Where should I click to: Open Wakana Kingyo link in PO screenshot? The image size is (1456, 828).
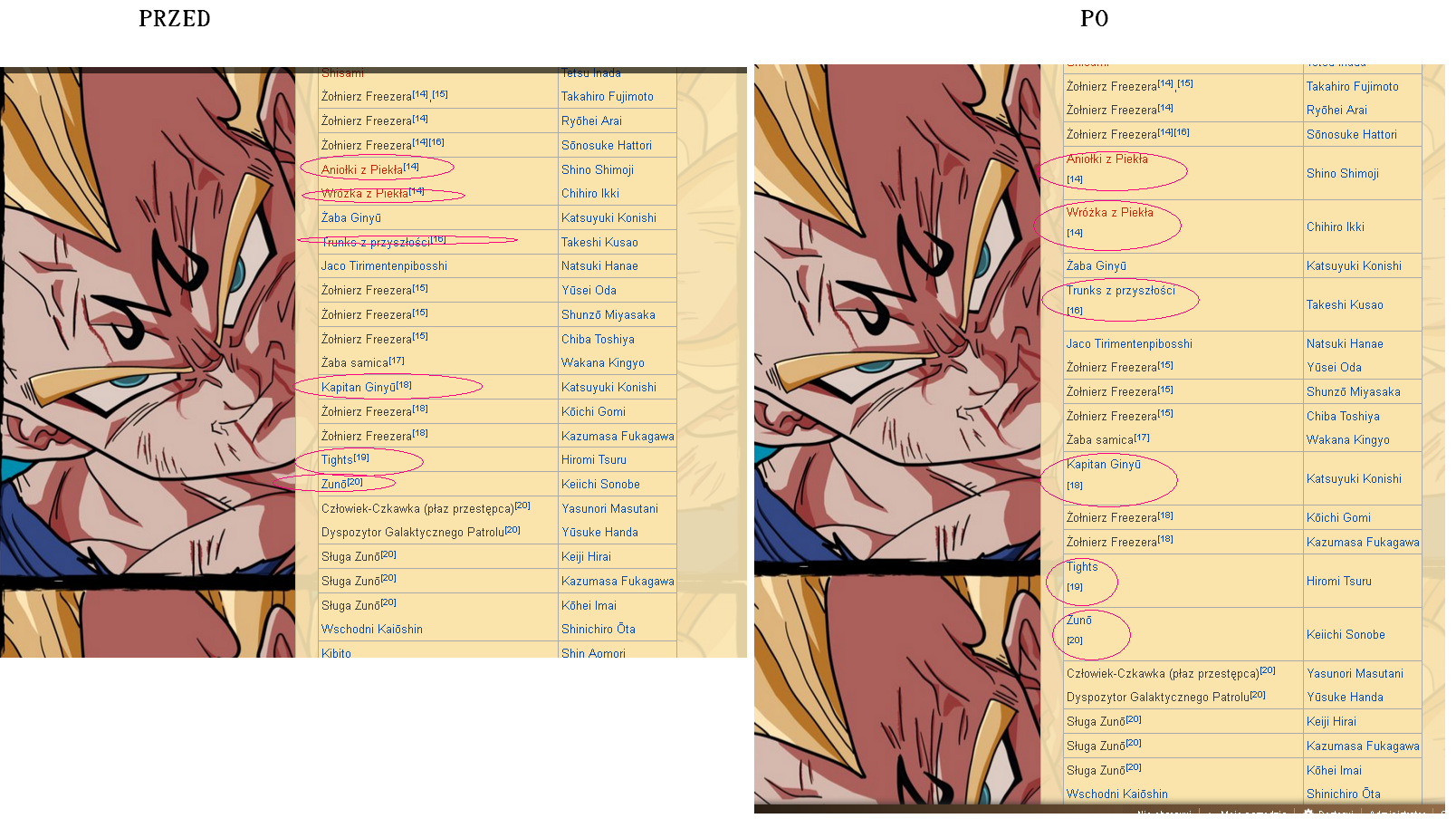coord(1347,440)
